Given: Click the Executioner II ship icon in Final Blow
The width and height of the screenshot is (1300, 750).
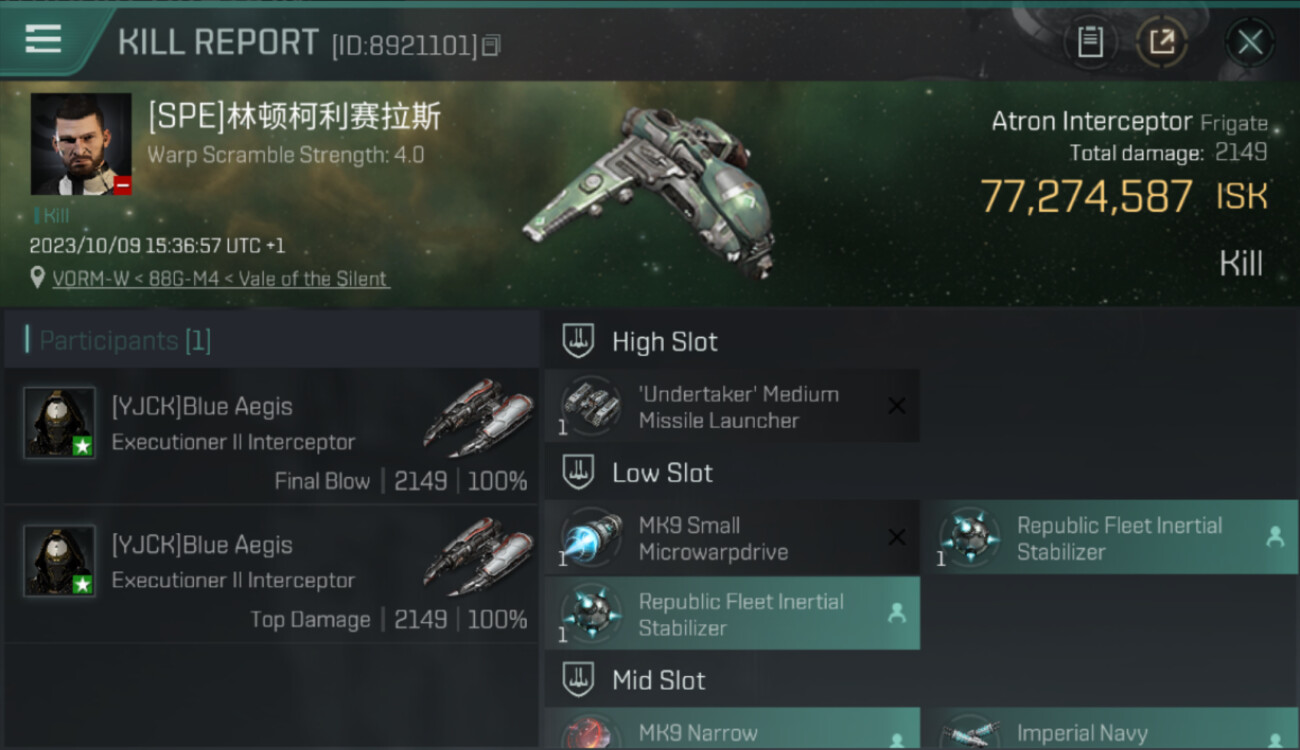Looking at the screenshot, I should [479, 417].
